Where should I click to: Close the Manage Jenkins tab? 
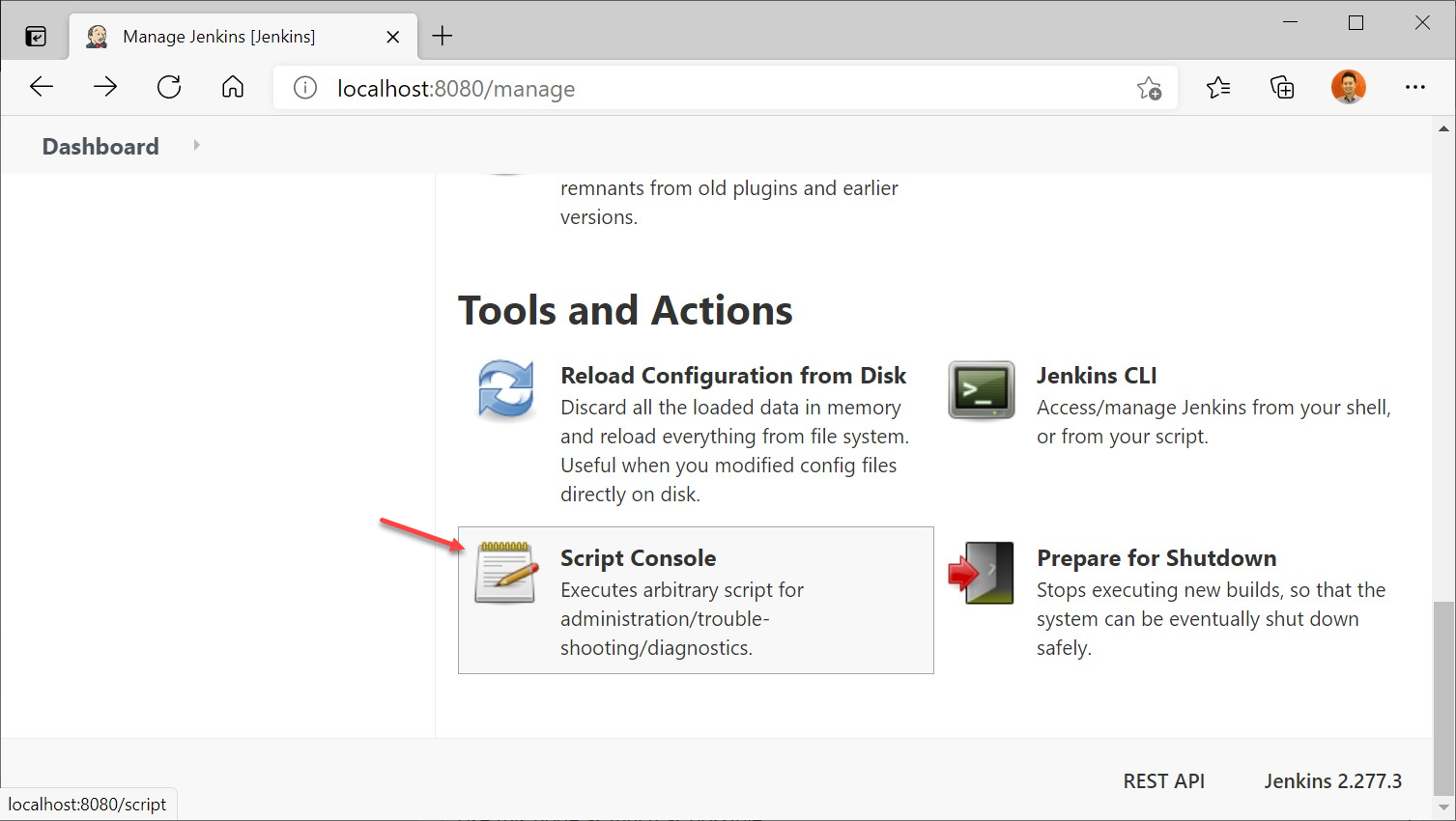click(393, 37)
